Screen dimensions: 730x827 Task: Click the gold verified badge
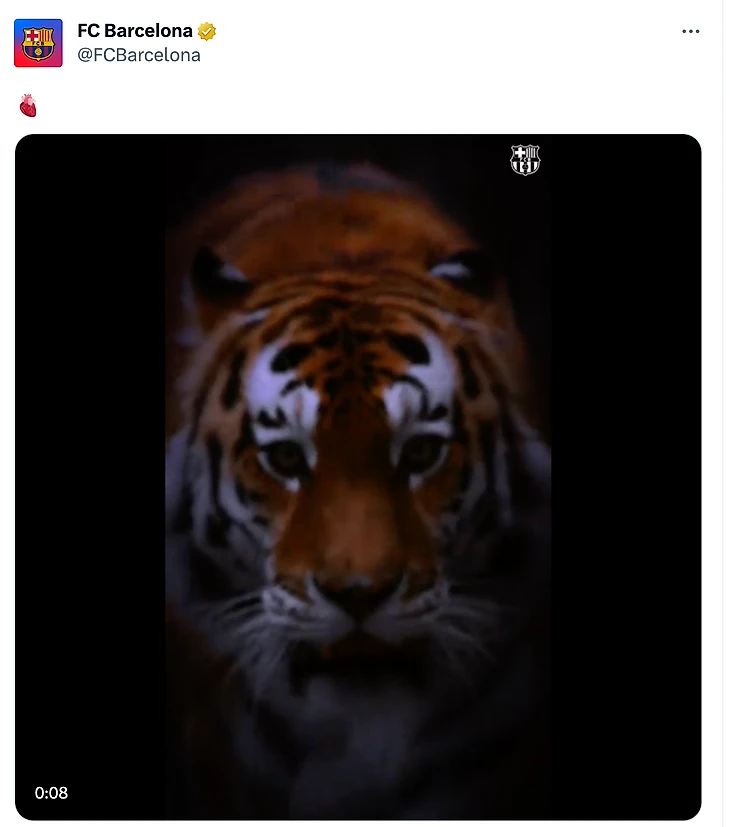click(207, 31)
